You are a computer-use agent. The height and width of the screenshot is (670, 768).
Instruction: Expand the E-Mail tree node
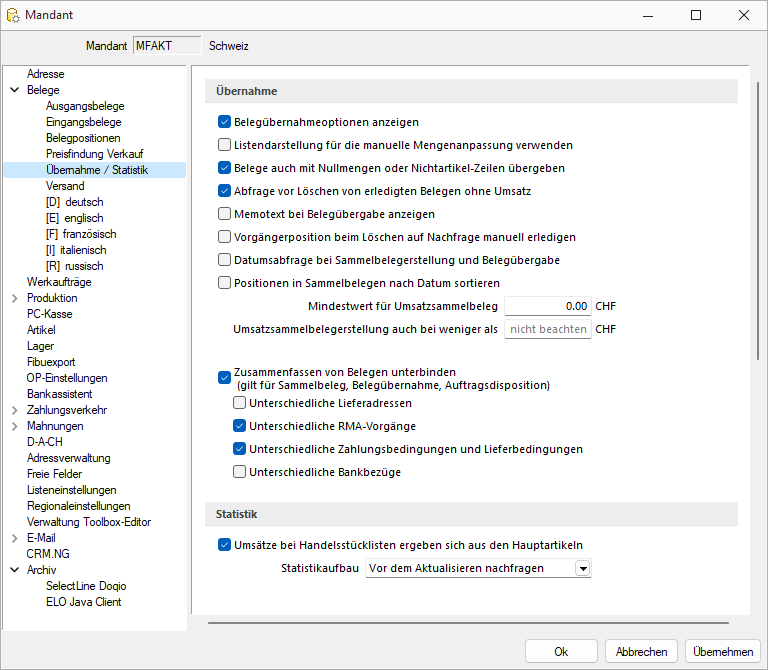[x=15, y=538]
